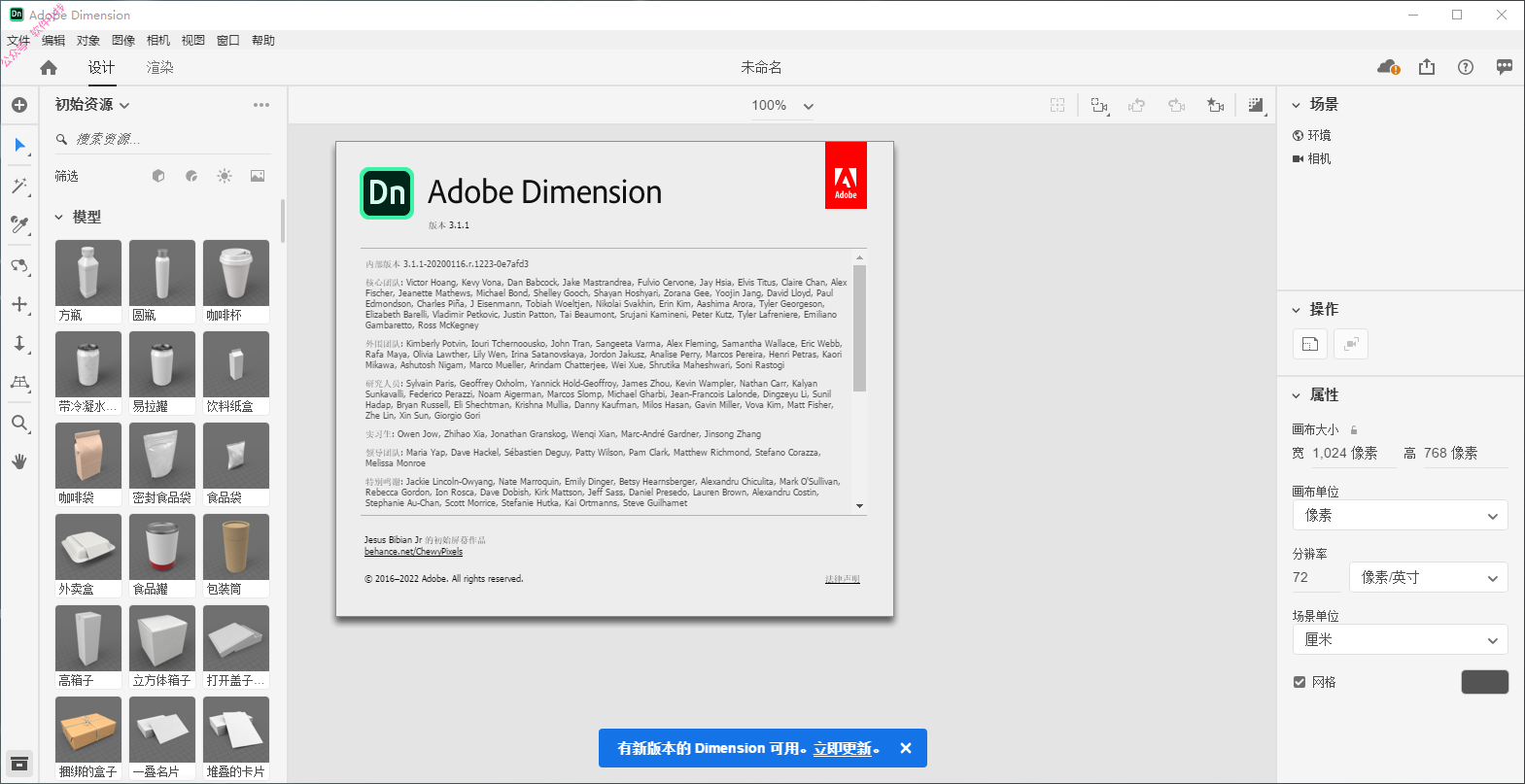The width and height of the screenshot is (1525, 784).
Task: Expand the 初始资源 assets dropdown
Action: [x=92, y=104]
